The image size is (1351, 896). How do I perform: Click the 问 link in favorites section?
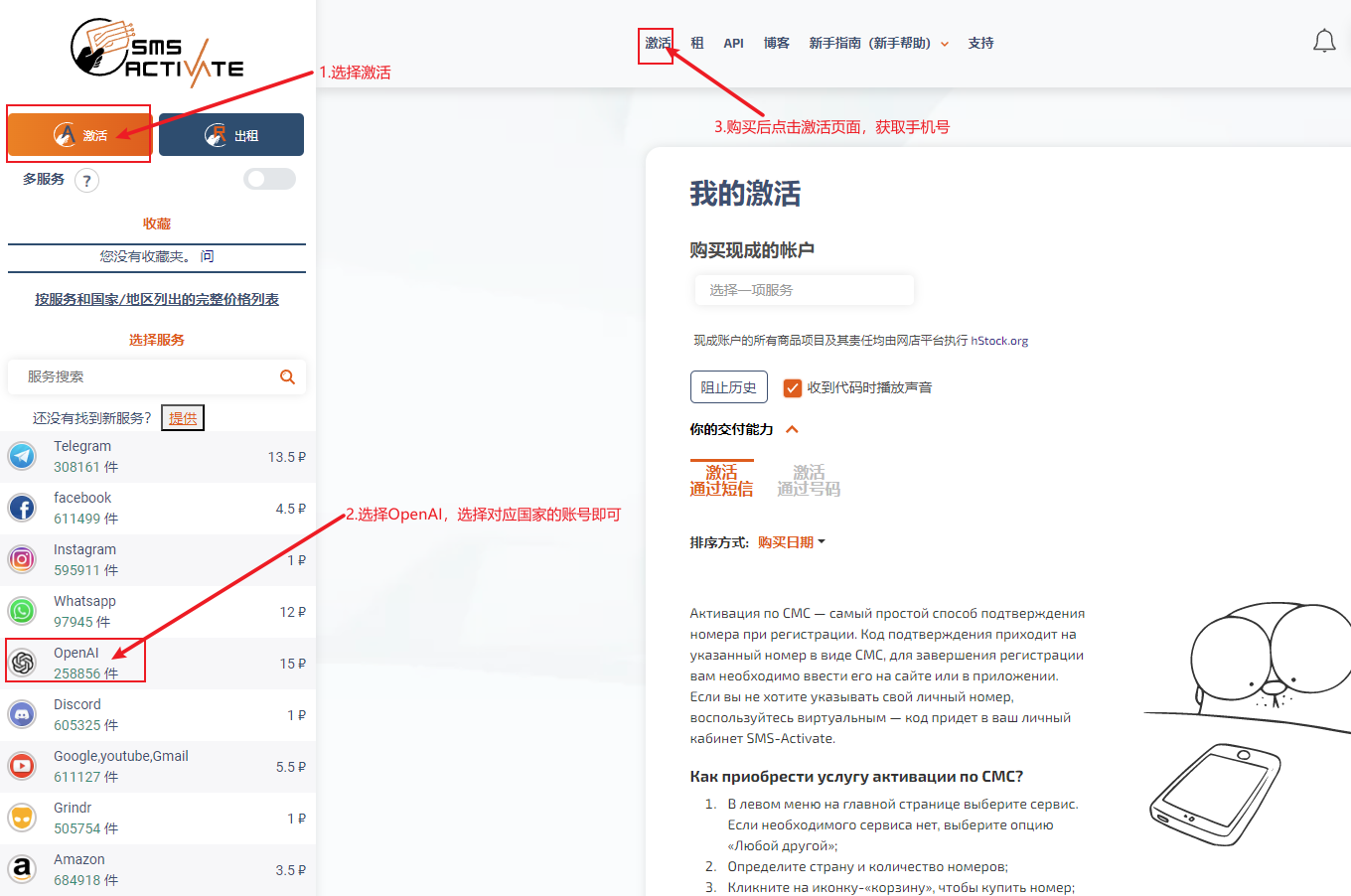coord(207,256)
